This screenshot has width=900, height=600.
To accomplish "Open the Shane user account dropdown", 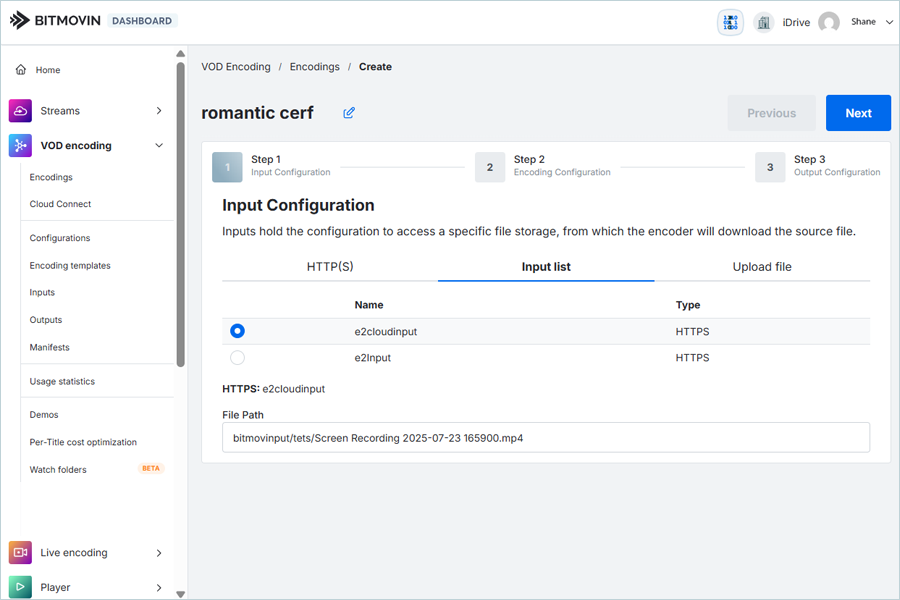I will (889, 22).
